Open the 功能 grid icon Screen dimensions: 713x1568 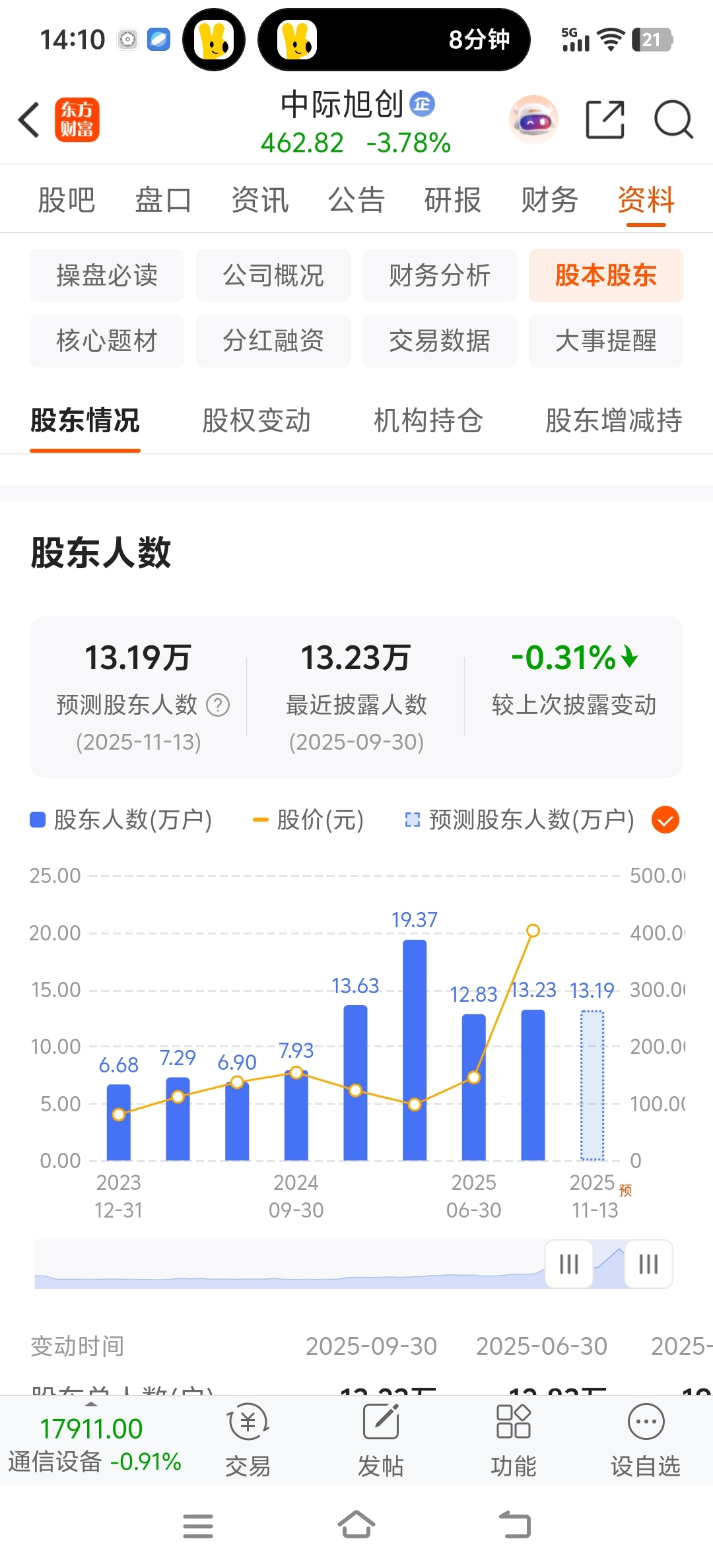[x=513, y=1421]
